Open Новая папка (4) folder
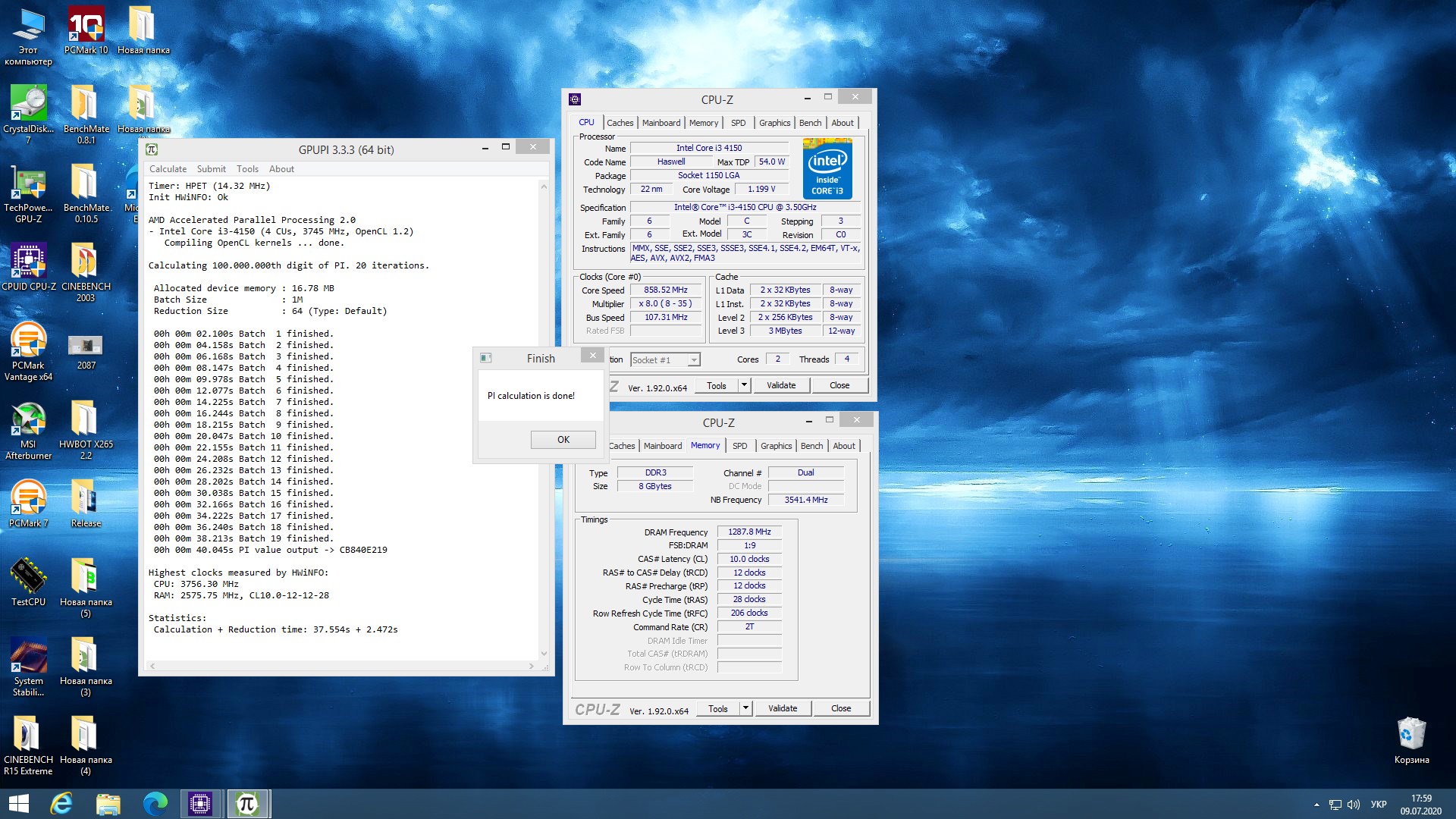Screen dimensions: 1456x819 (86, 745)
